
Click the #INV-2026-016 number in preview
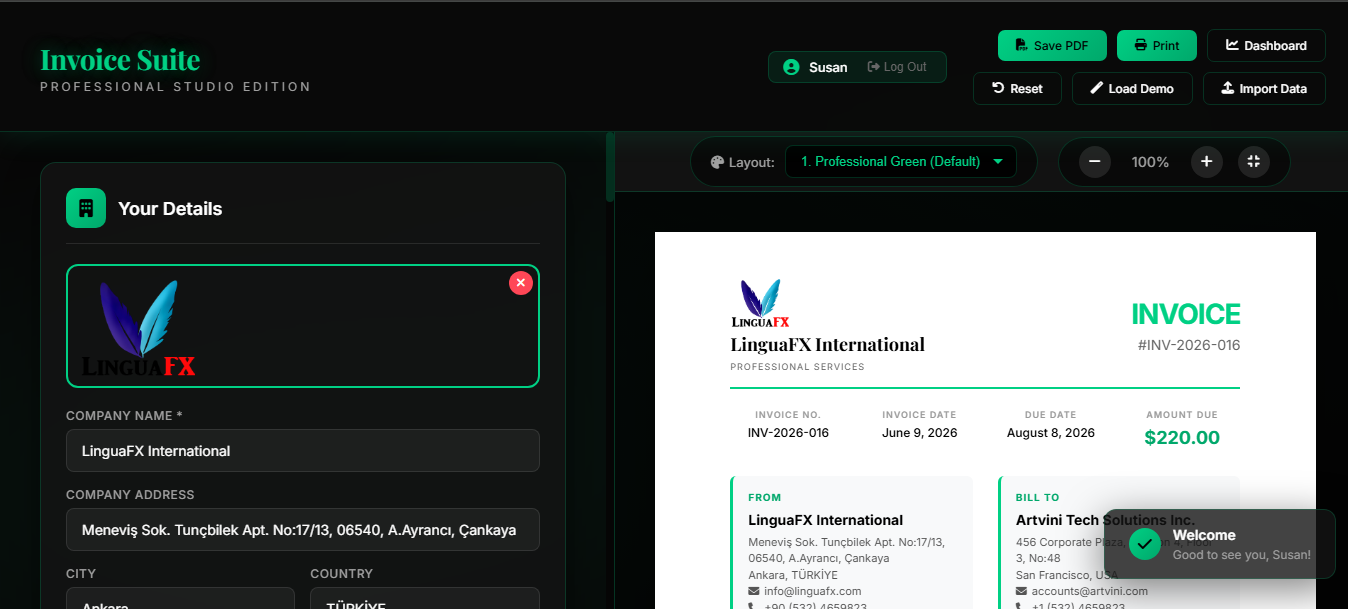click(x=1189, y=345)
